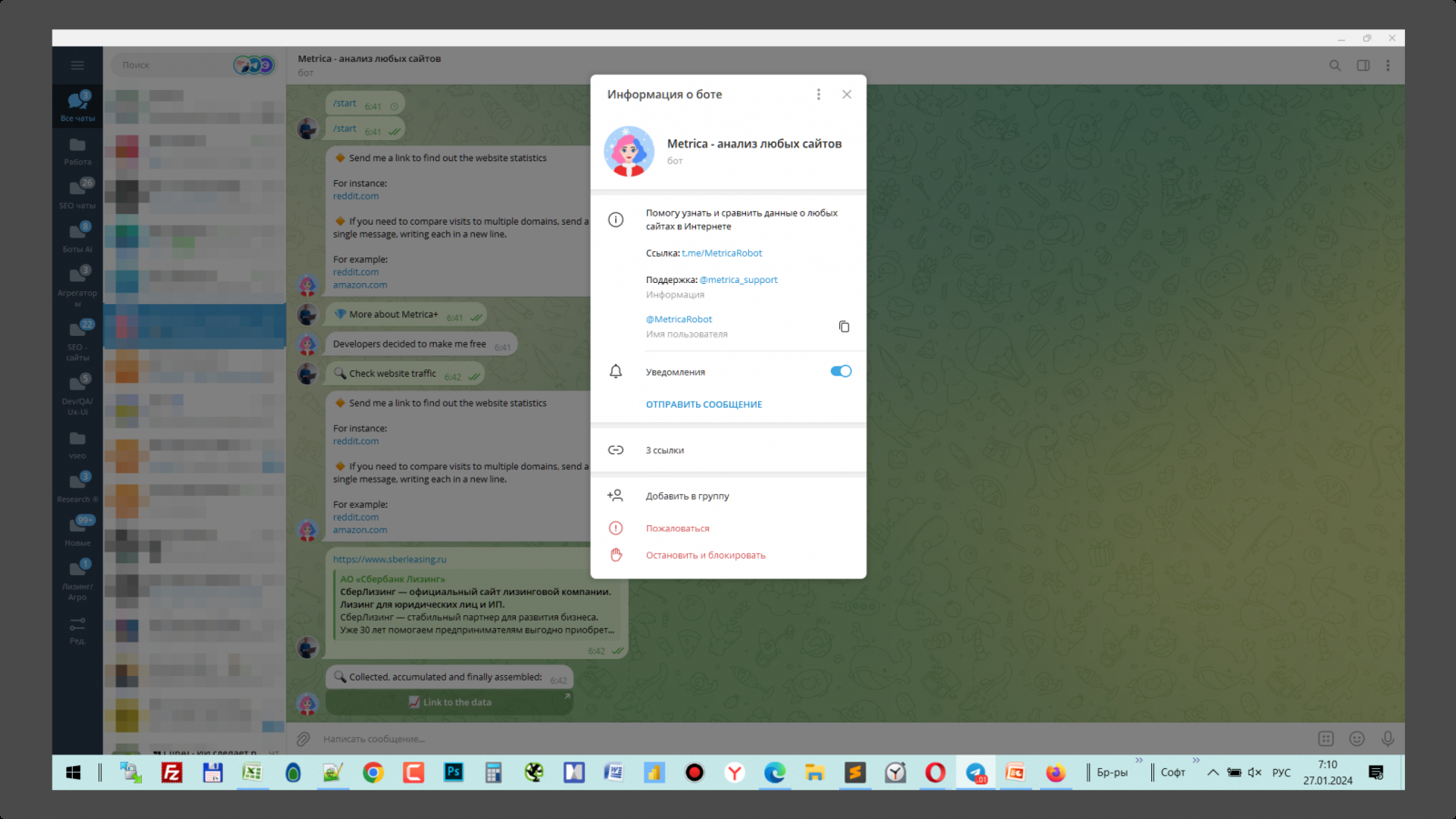Click the @MetricaRobot username

point(679,319)
